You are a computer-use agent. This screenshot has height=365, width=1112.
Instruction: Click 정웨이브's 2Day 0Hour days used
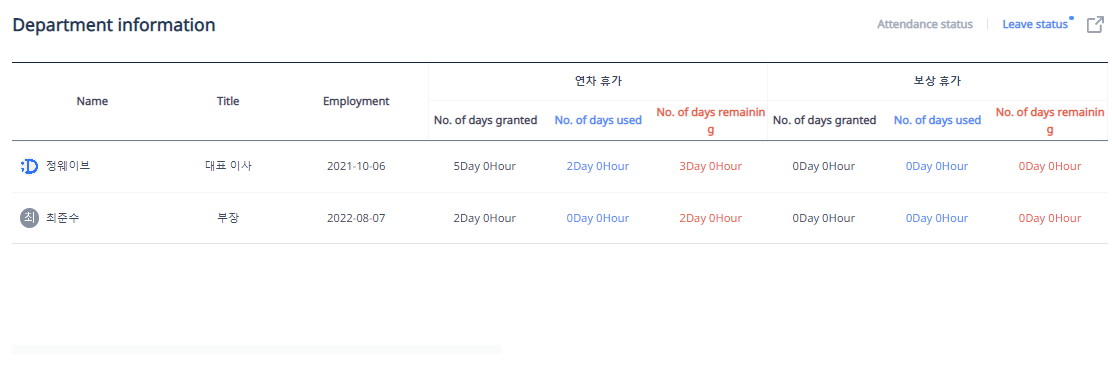tap(598, 167)
